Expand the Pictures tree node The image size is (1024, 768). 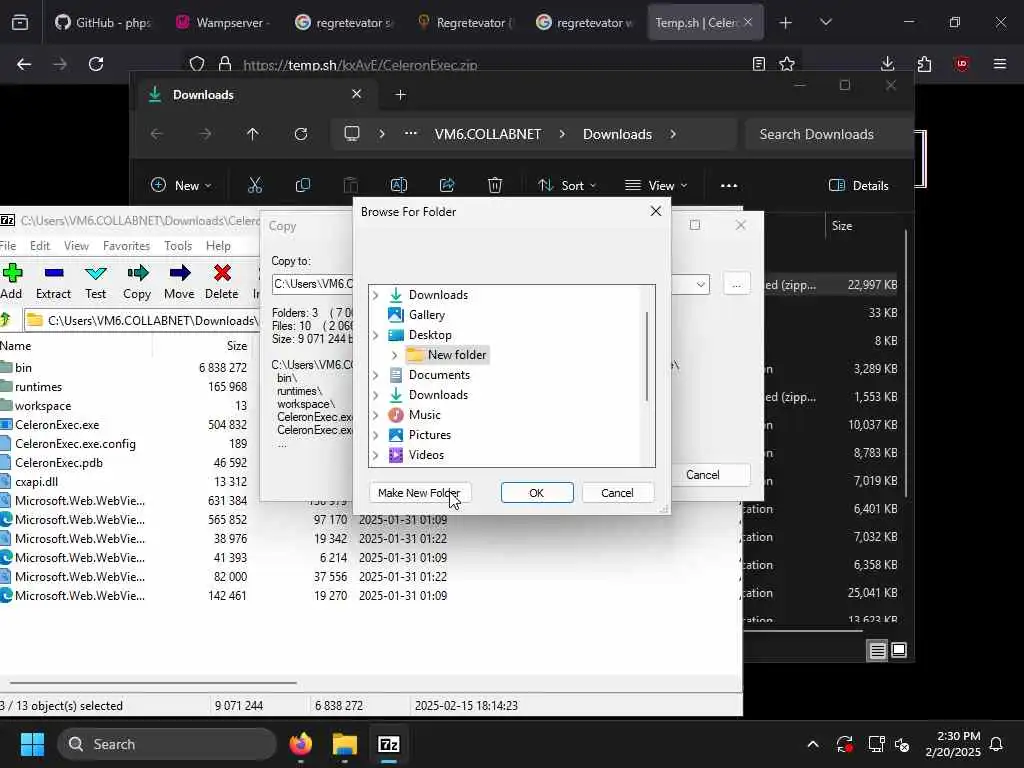[376, 435]
